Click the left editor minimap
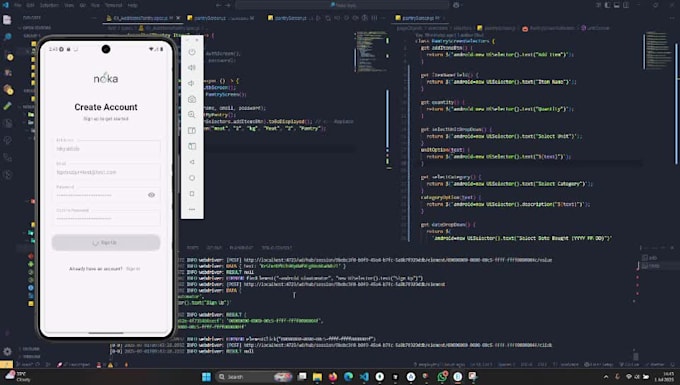This screenshot has height=385, width=680. (370, 51)
